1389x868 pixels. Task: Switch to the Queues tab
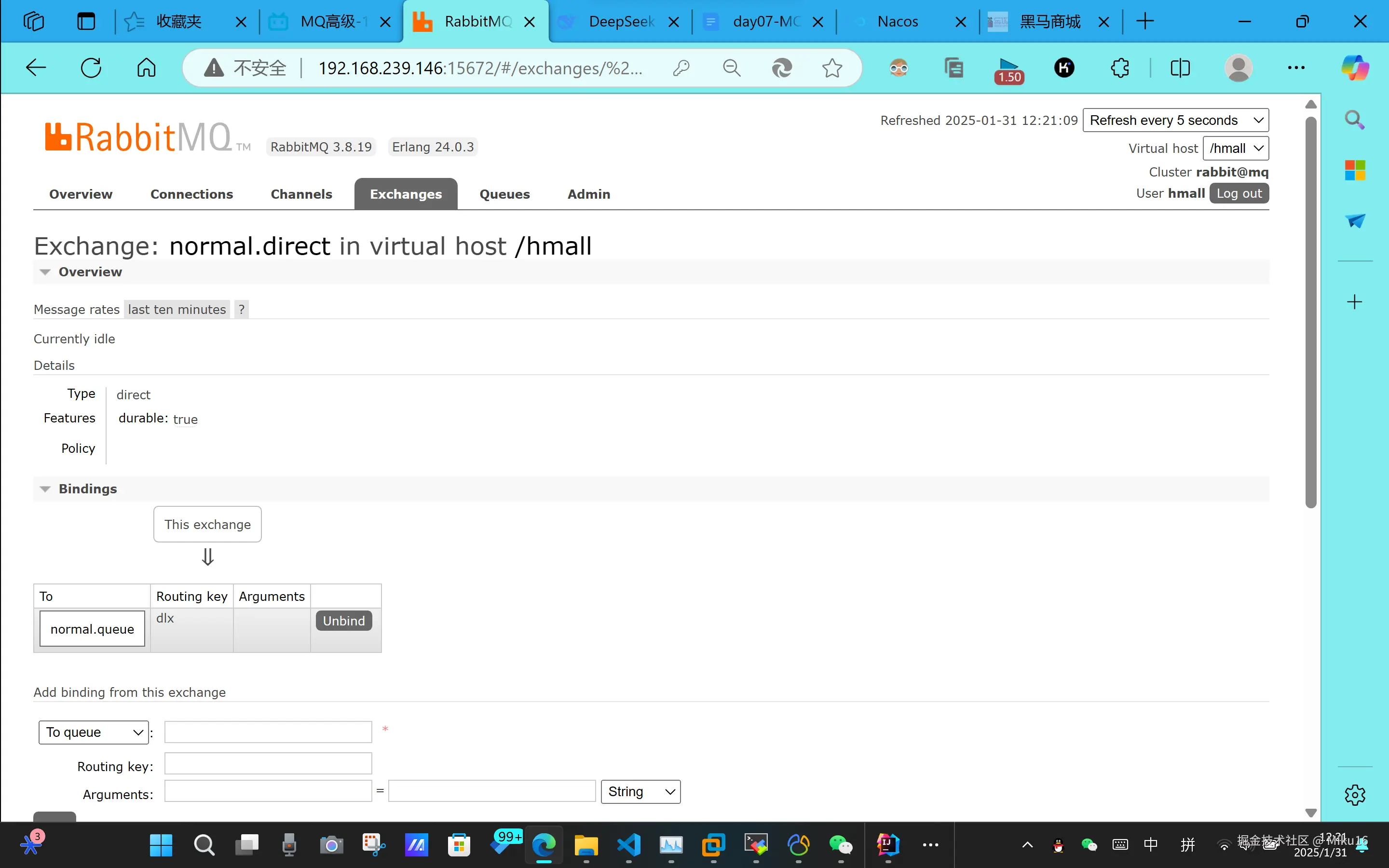(x=504, y=194)
